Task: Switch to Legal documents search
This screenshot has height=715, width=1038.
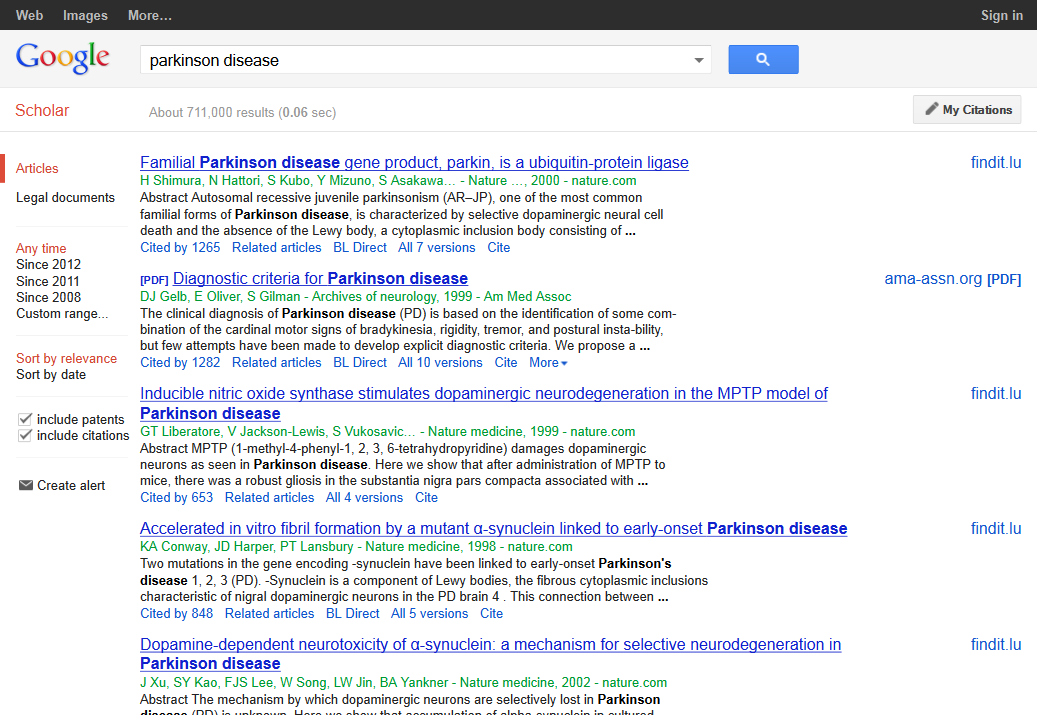Action: click(x=65, y=197)
